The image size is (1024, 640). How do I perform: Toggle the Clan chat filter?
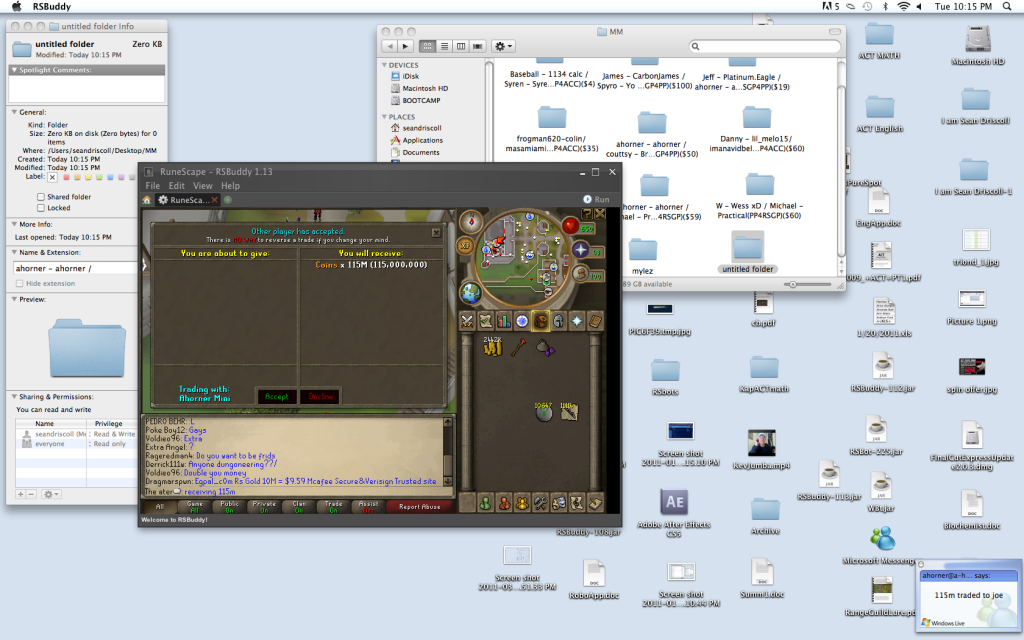[x=299, y=507]
